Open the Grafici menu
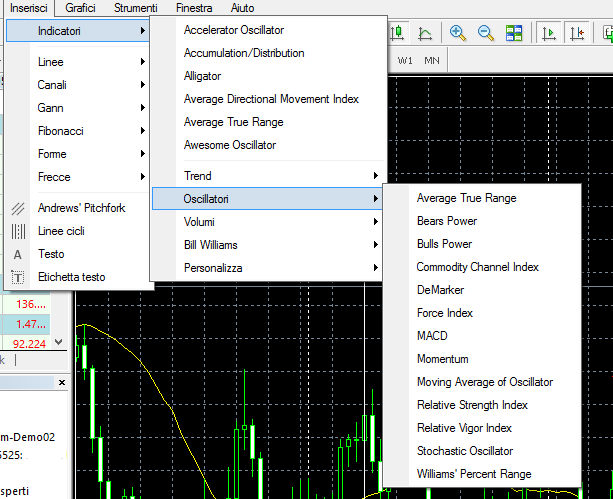 click(80, 8)
